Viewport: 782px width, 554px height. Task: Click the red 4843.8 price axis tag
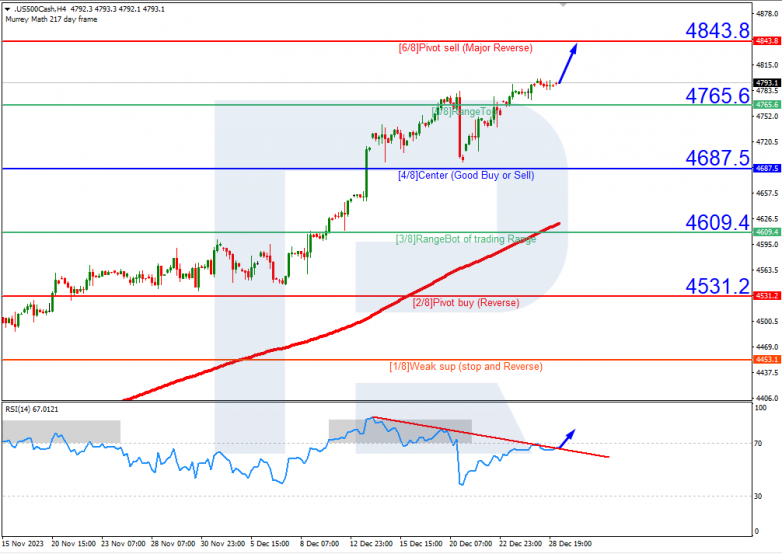tap(767, 41)
